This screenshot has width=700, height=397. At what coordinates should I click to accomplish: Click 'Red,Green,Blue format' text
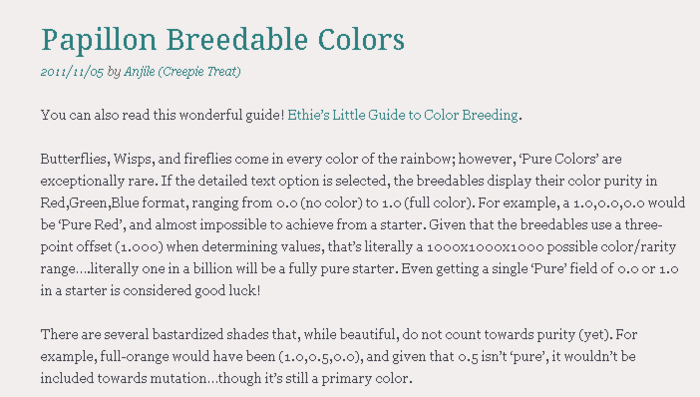click(x=112, y=203)
